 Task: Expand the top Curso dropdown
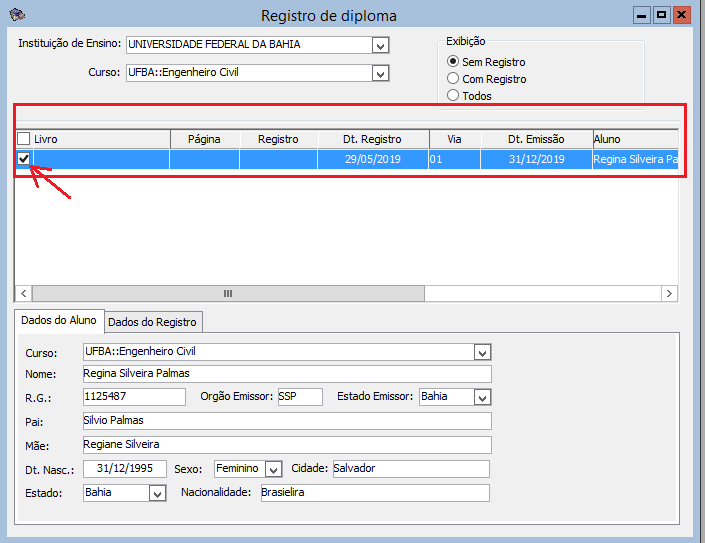(380, 73)
